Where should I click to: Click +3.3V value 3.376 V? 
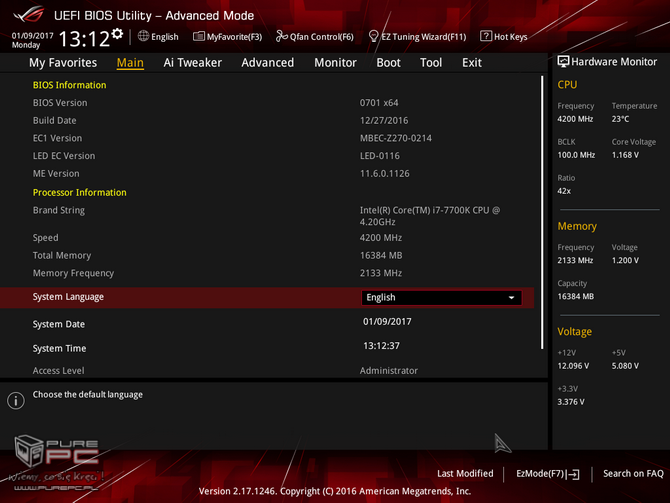click(571, 402)
